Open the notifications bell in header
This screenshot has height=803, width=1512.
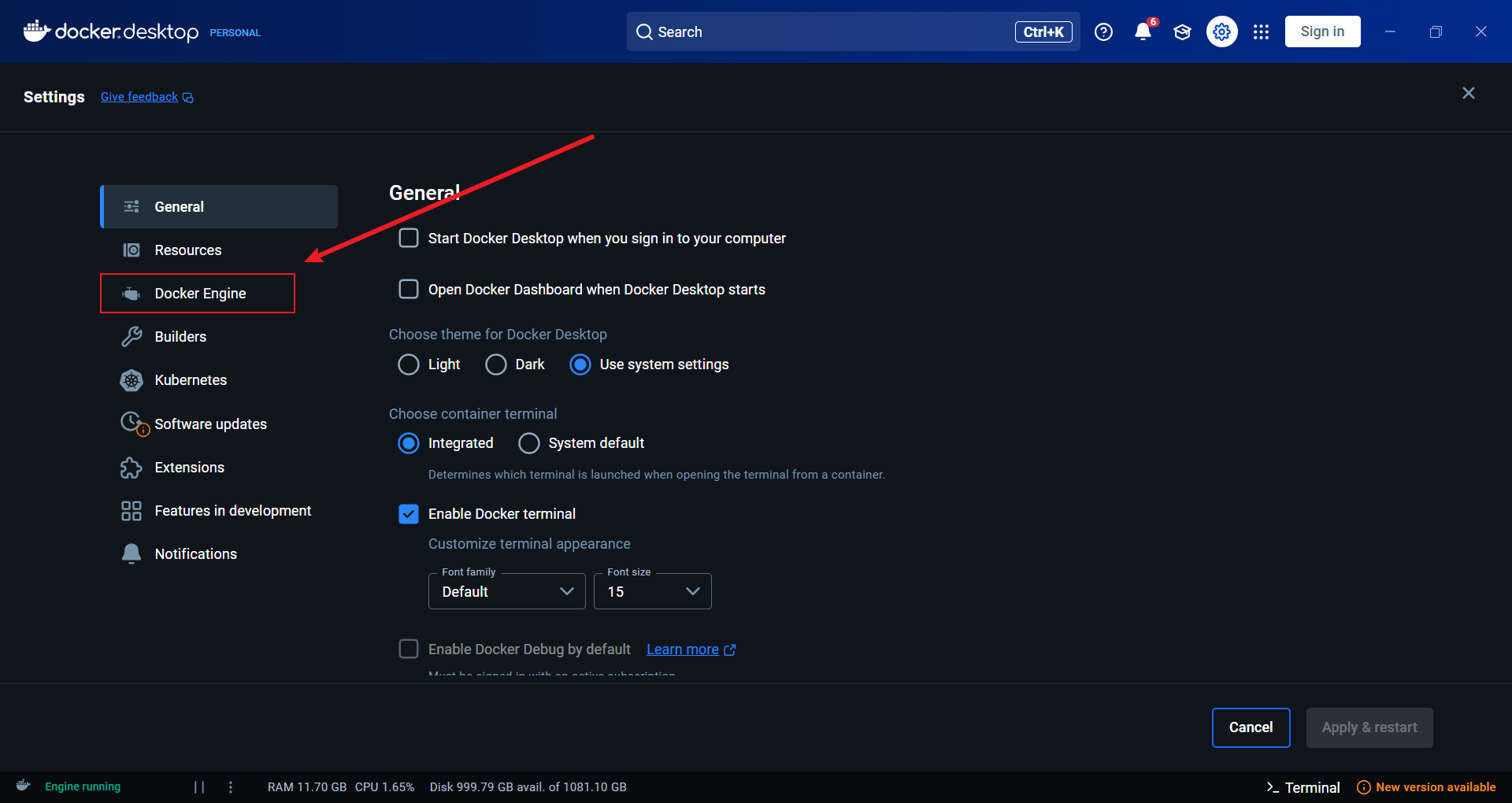point(1143,31)
